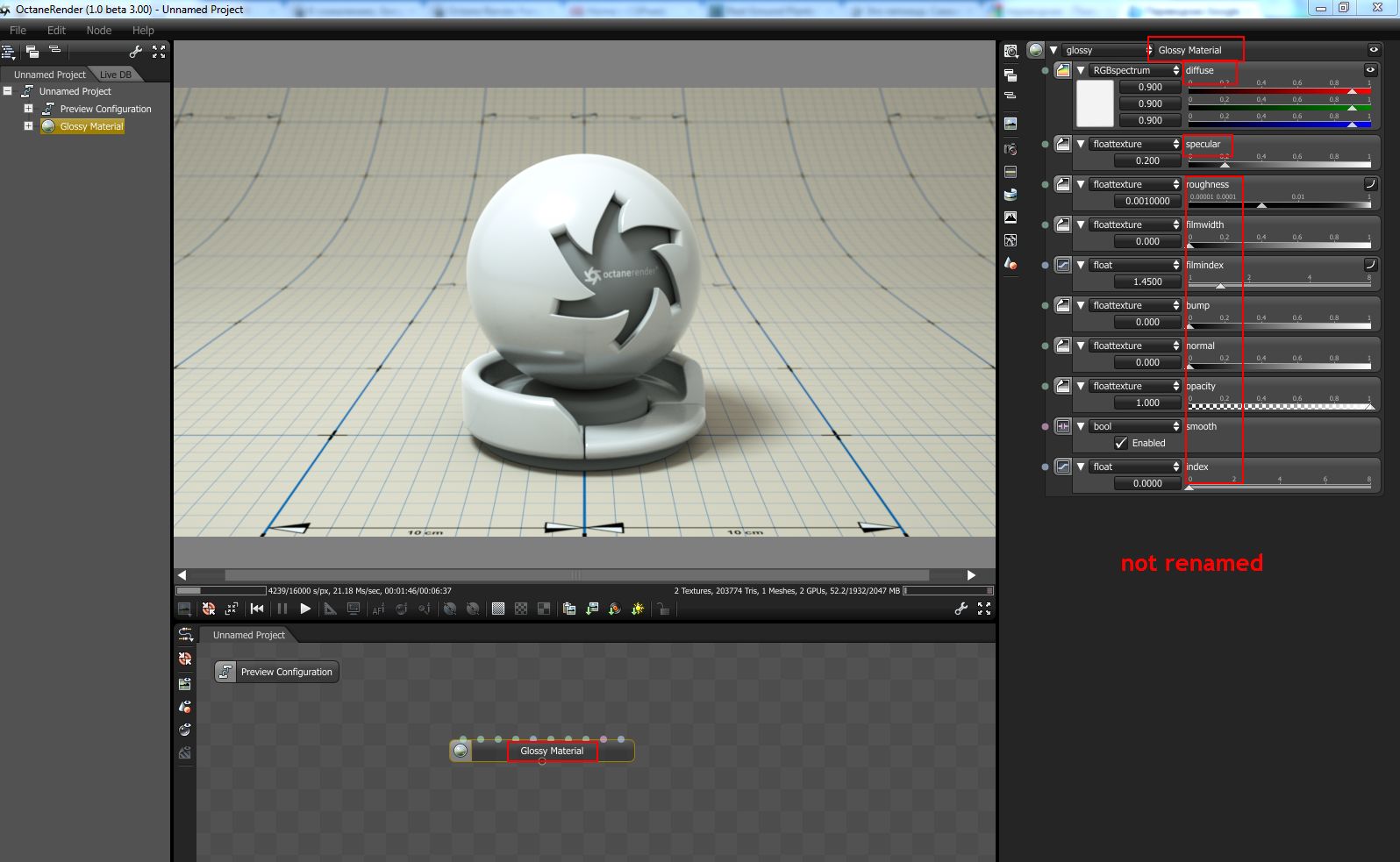Open the Node menu
The width and height of the screenshot is (1400, 862).
(x=98, y=30)
